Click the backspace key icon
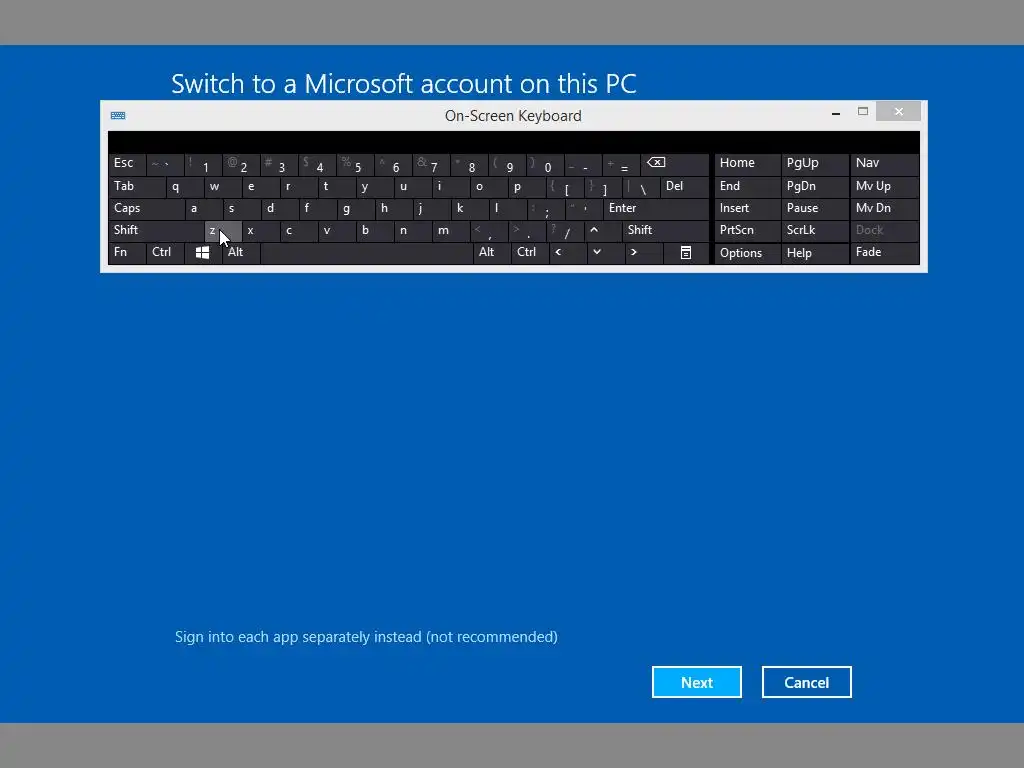 [674, 164]
